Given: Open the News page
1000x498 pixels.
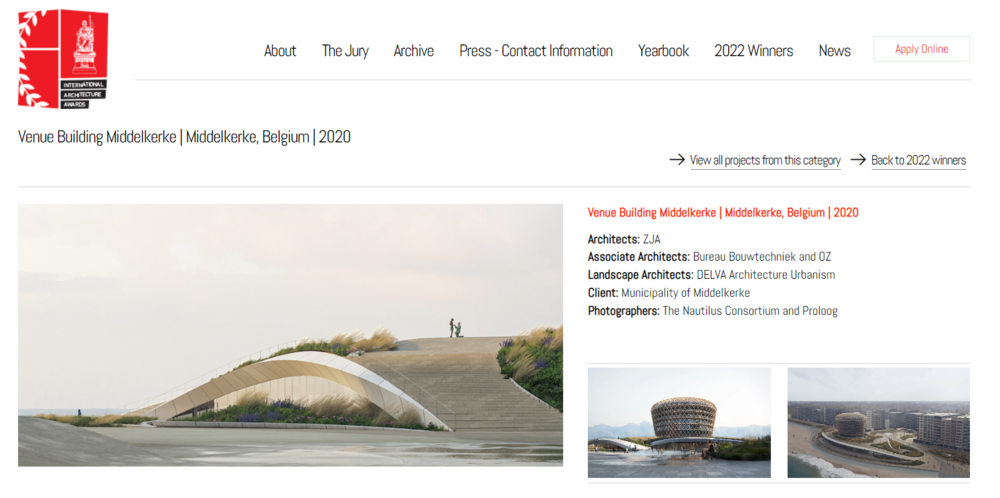Looking at the screenshot, I should click(835, 51).
